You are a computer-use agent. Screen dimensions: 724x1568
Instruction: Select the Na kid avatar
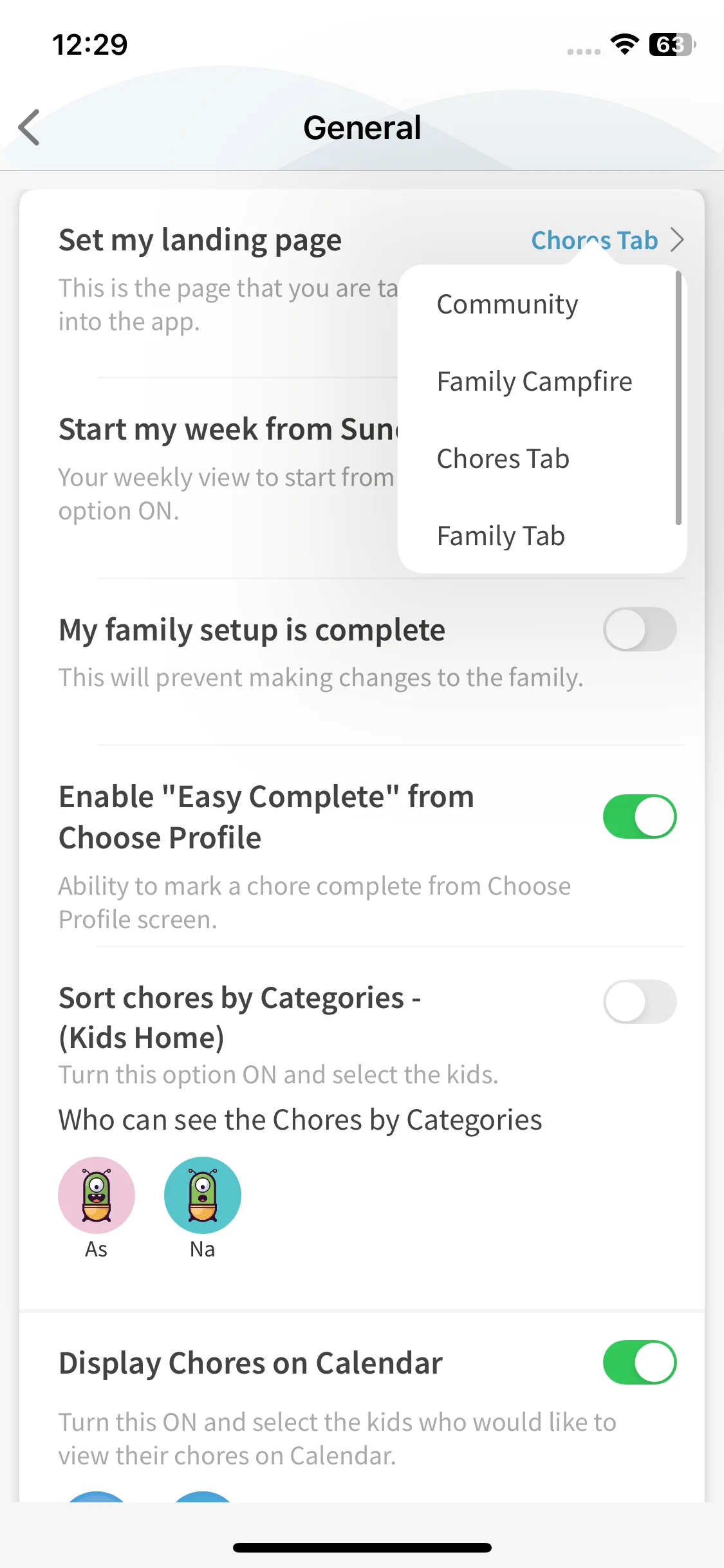pos(203,1195)
